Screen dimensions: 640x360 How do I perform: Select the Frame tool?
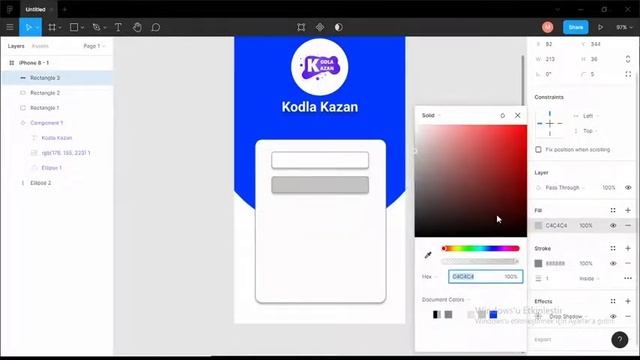point(52,27)
